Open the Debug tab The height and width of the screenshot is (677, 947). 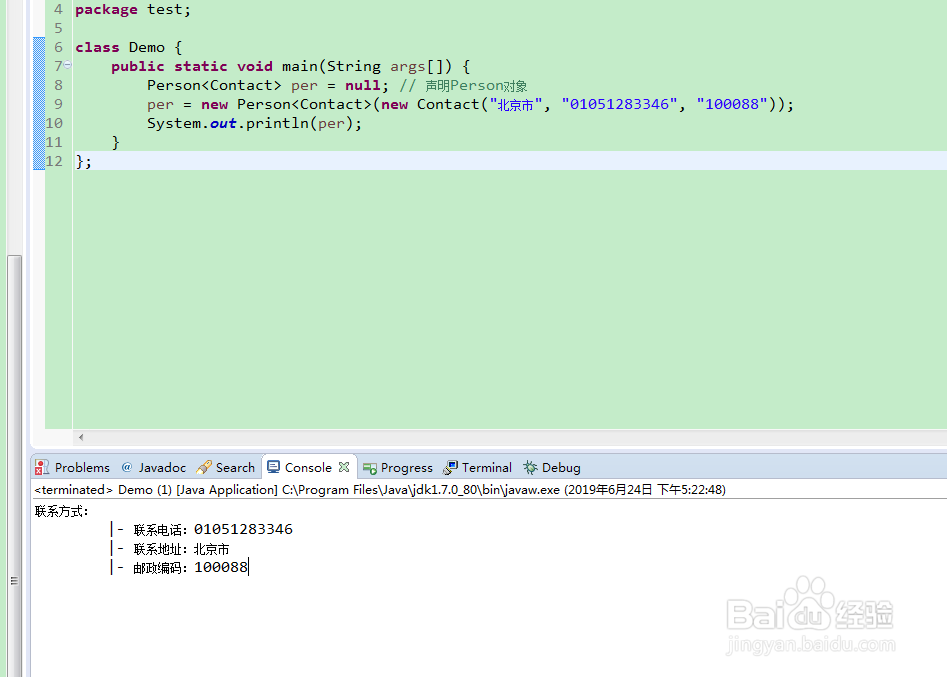pyautogui.click(x=552, y=467)
